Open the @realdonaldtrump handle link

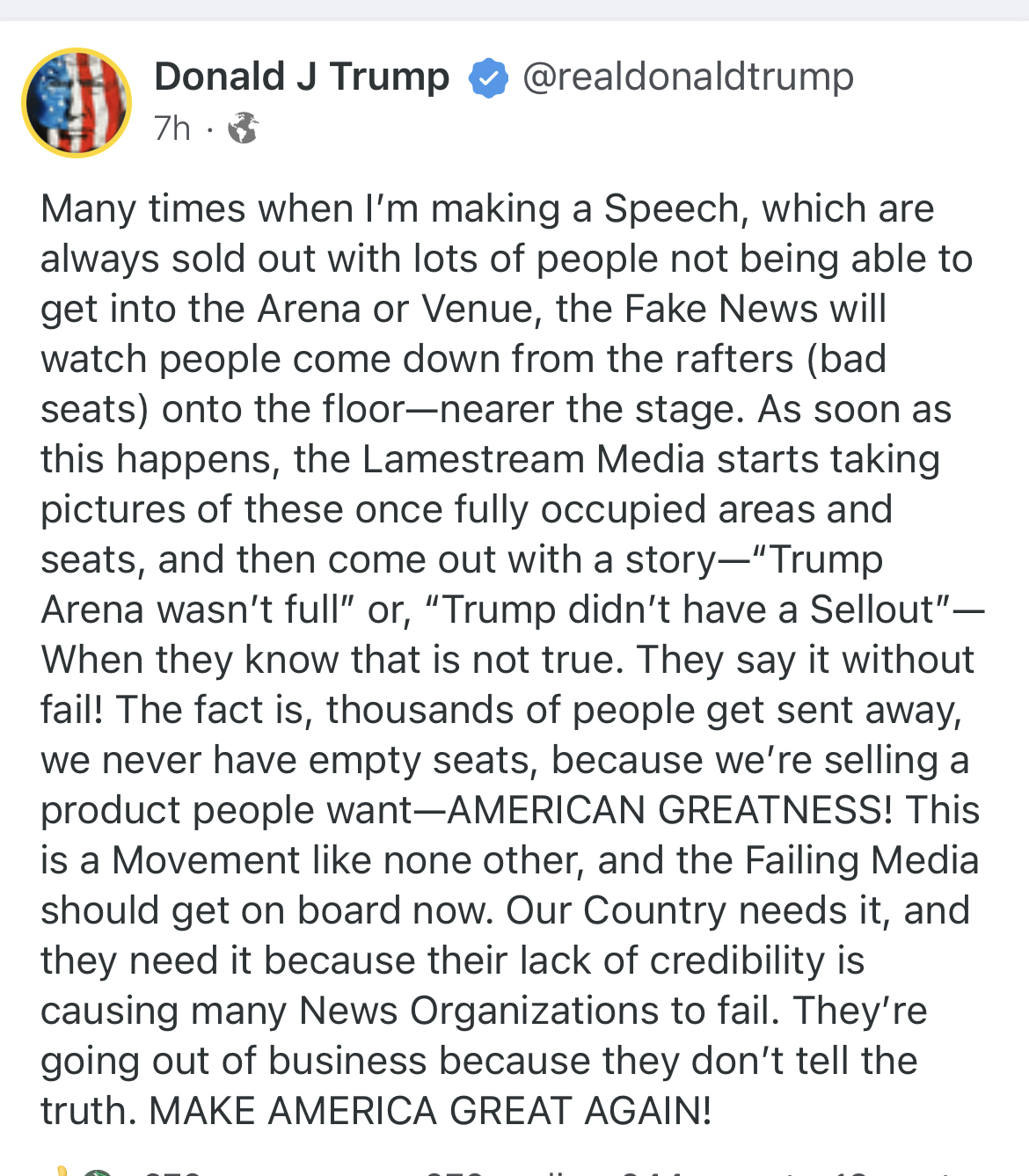point(688,77)
